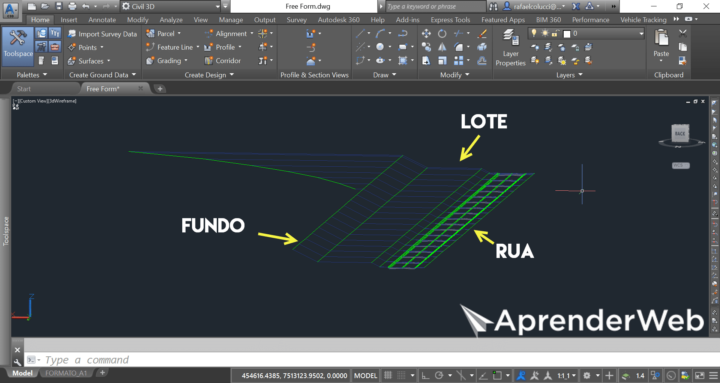Open the Civil 3D workspace dropdown
The width and height of the screenshot is (720, 383).
[170, 6]
